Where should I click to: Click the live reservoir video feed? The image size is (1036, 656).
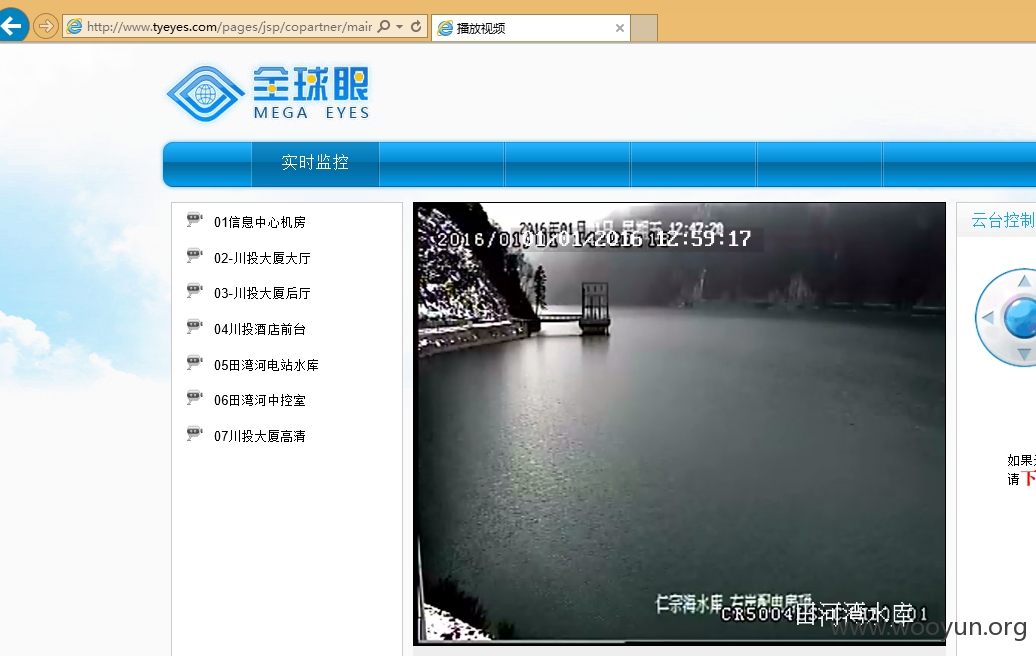[x=679, y=423]
